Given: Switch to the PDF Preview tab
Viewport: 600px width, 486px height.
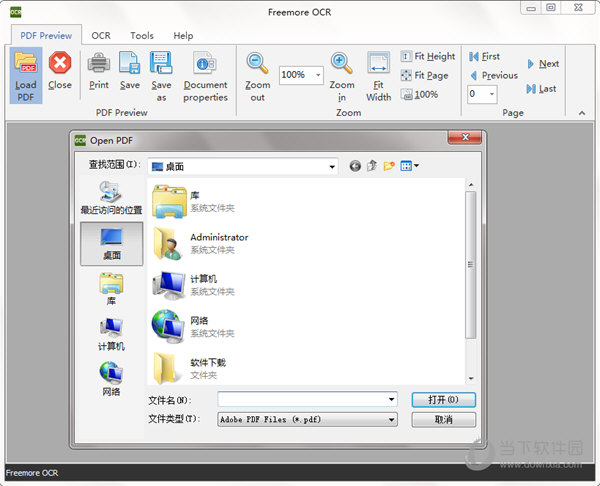Looking at the screenshot, I should [x=46, y=36].
